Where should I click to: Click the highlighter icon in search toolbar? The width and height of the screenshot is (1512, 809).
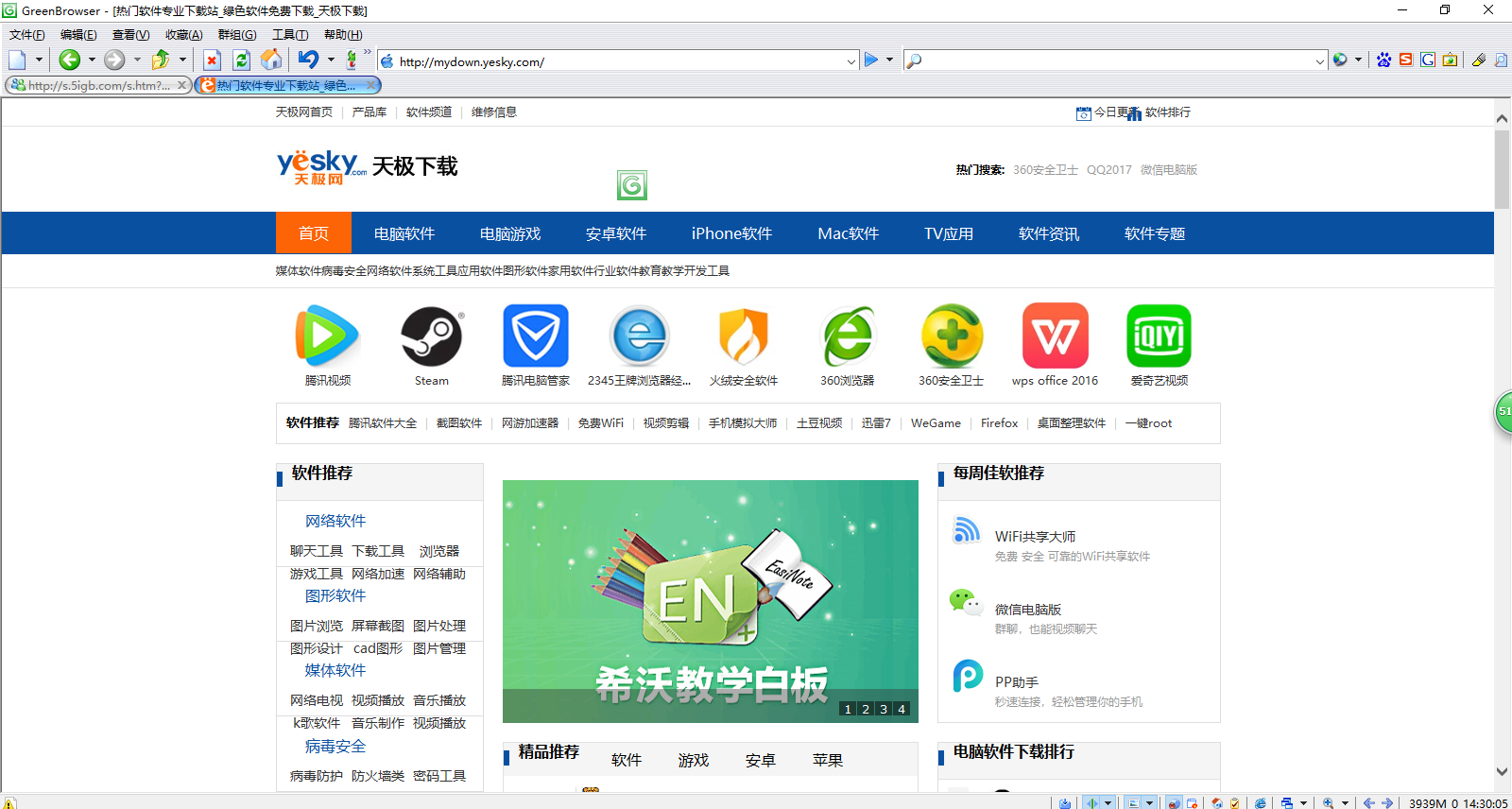(1479, 60)
